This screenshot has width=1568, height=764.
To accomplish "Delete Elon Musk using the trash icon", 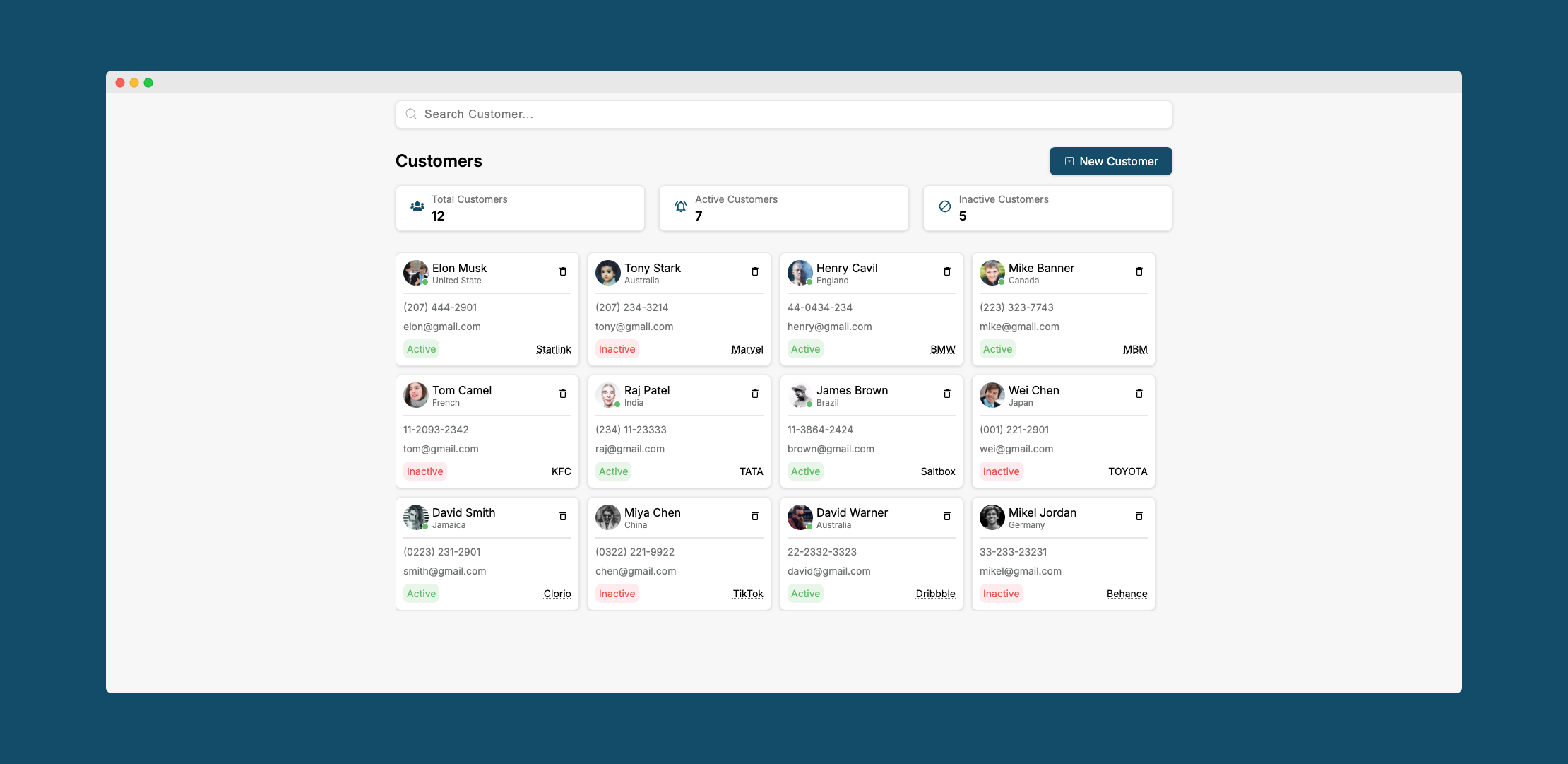I will point(562,271).
